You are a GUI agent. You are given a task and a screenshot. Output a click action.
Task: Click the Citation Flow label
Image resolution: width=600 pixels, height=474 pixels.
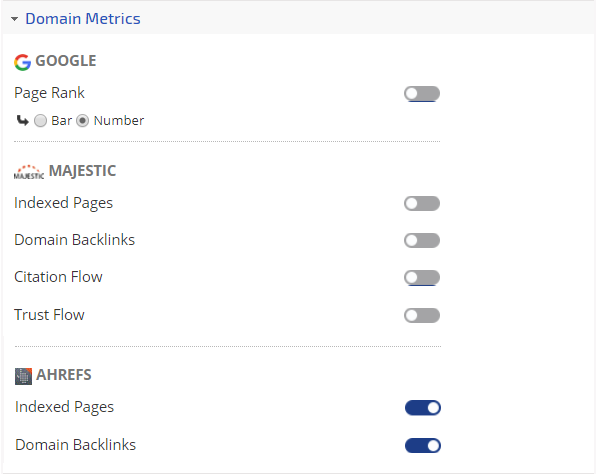[x=58, y=277]
